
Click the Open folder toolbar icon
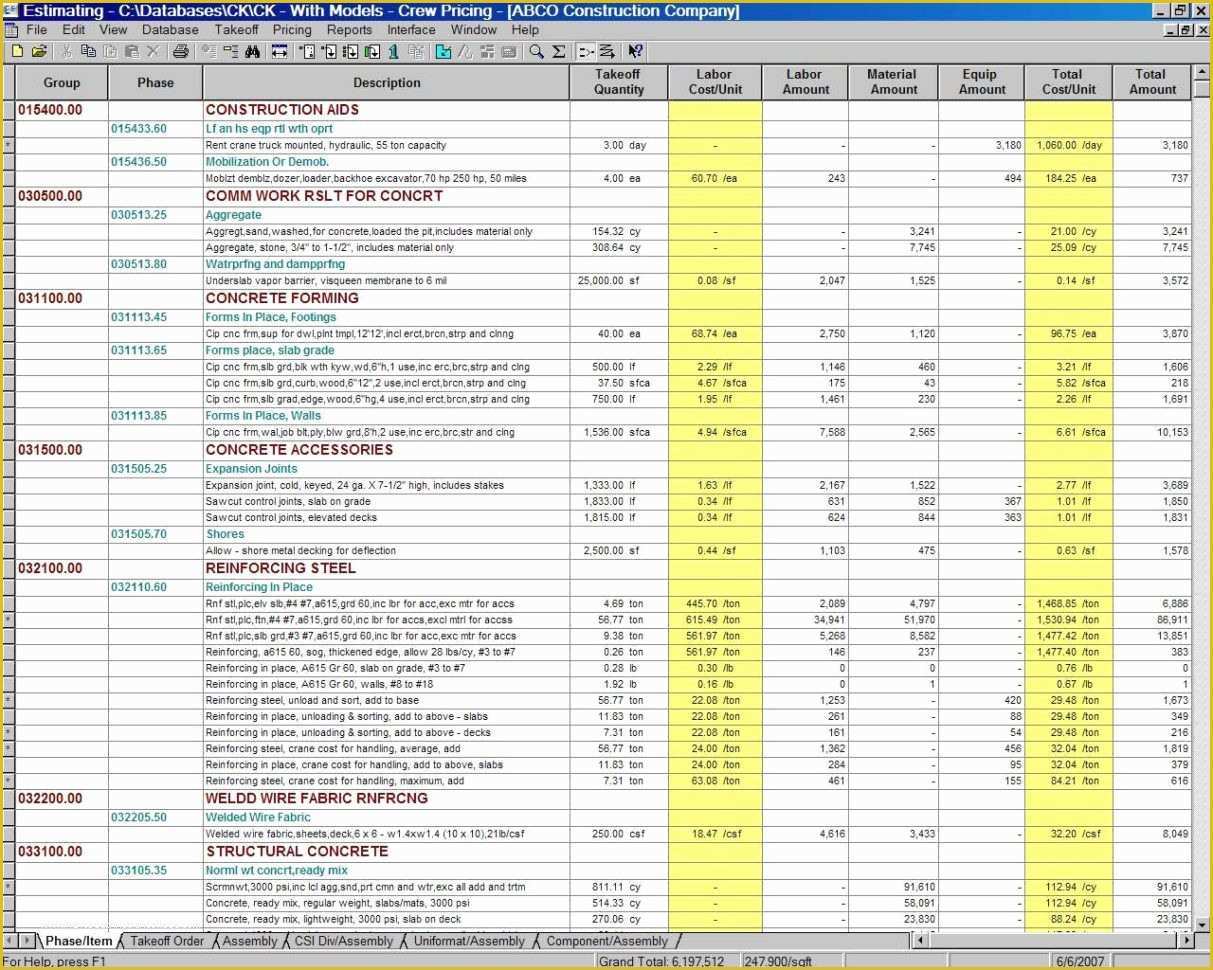pos(38,51)
